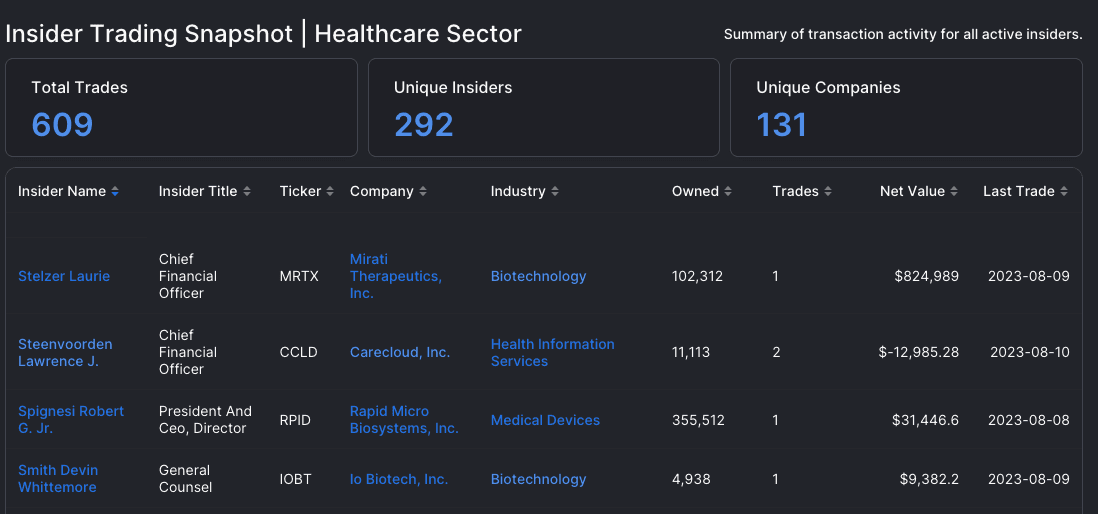Sort table by Industry column
The image size is (1098, 514).
[524, 191]
